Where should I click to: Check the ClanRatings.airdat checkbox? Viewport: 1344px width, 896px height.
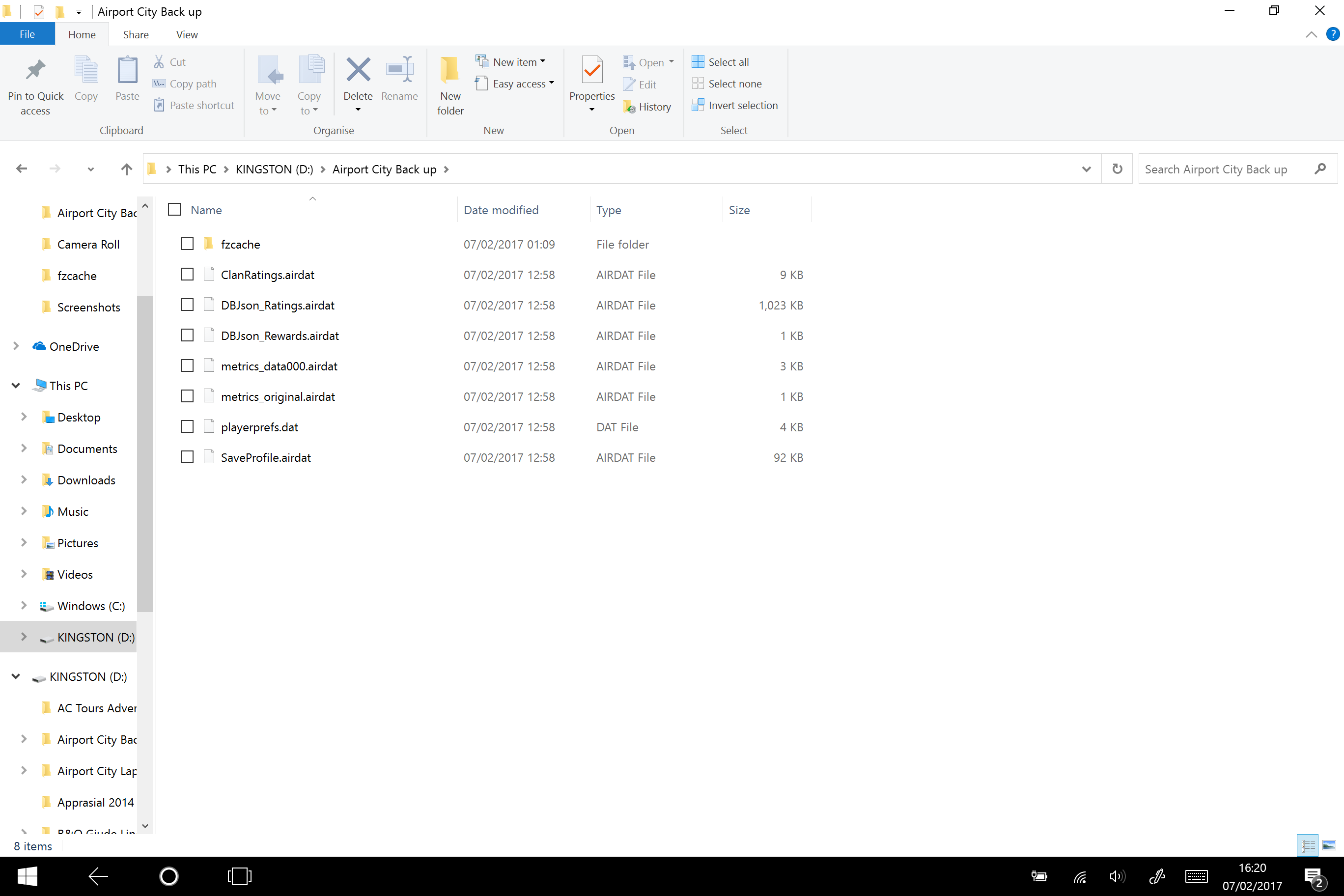click(187, 274)
